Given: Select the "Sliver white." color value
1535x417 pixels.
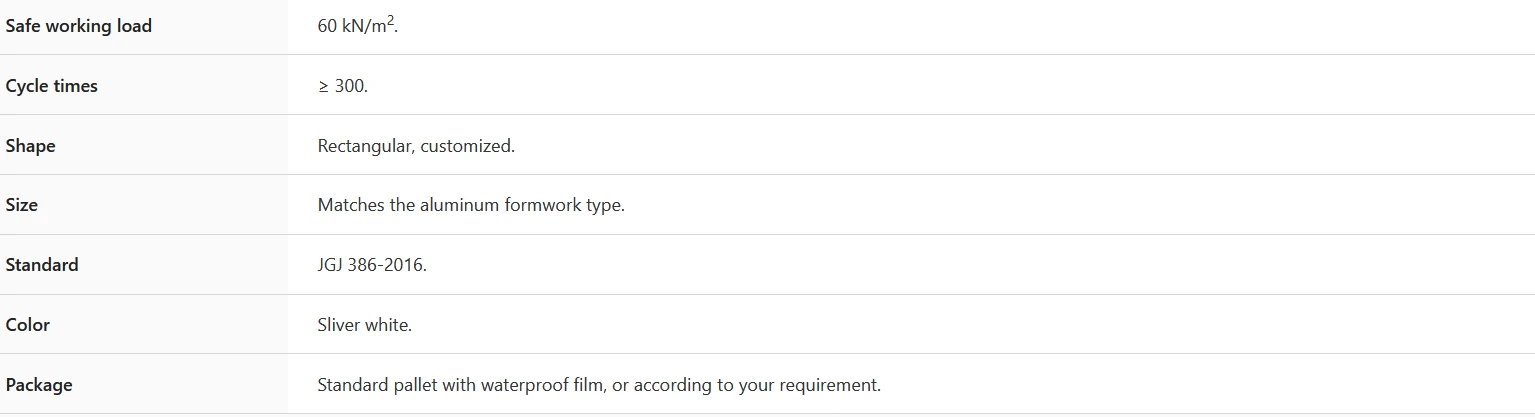Looking at the screenshot, I should click(x=365, y=325).
